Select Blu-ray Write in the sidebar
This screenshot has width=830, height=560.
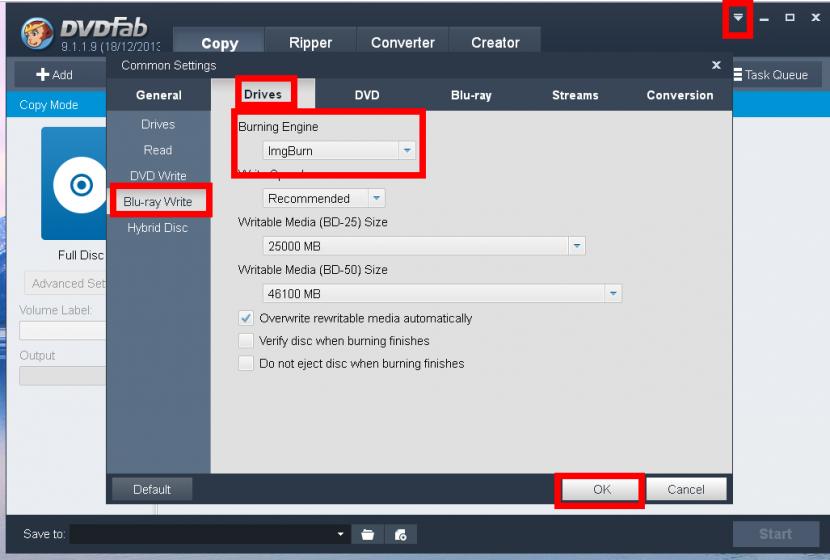158,202
